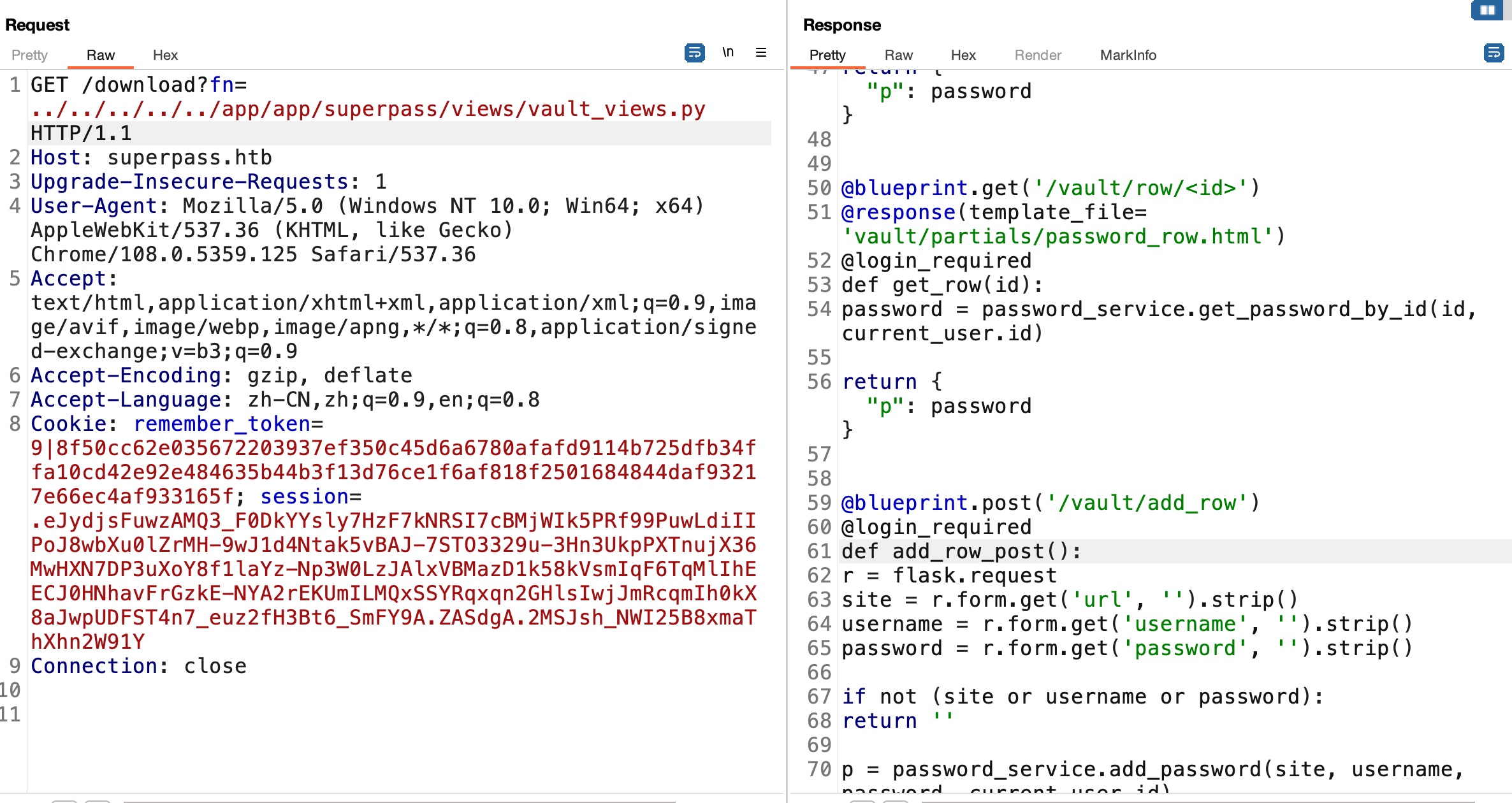Click the side-by-side layout icon
Image resolution: width=1512 pixels, height=803 pixels.
coord(1487,10)
